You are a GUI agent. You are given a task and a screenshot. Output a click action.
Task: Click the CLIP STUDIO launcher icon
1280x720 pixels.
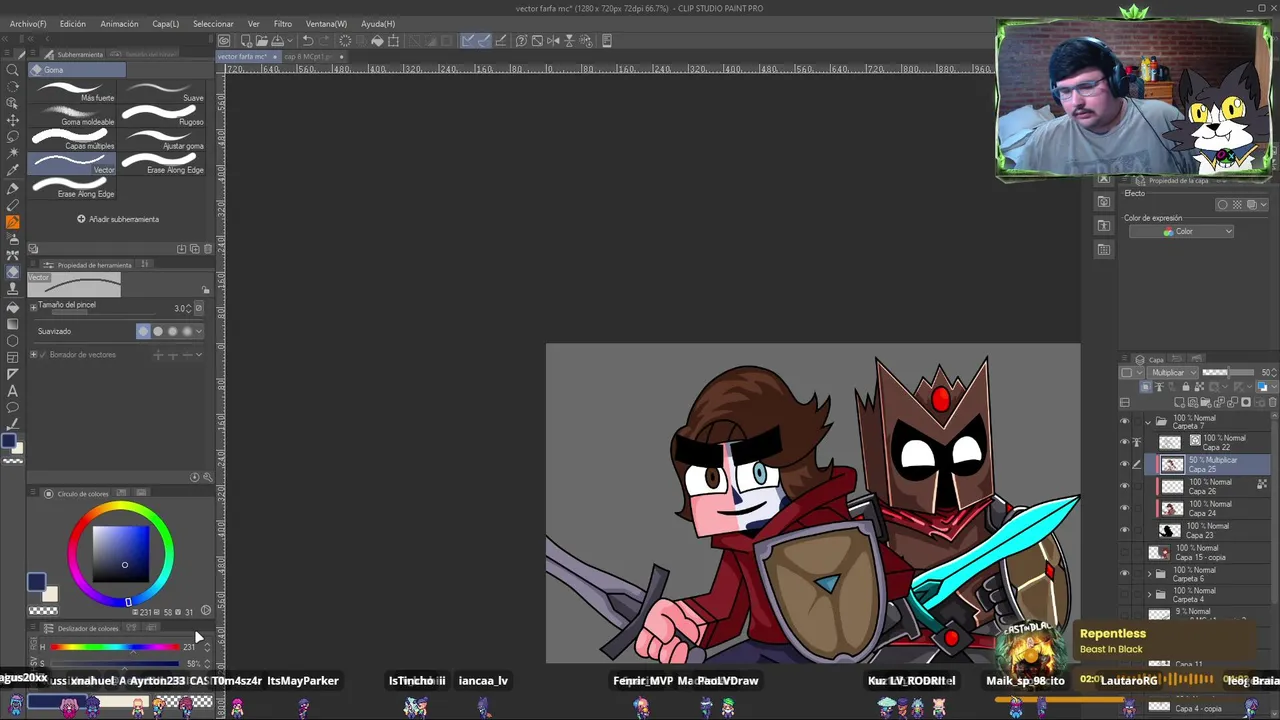click(x=224, y=41)
